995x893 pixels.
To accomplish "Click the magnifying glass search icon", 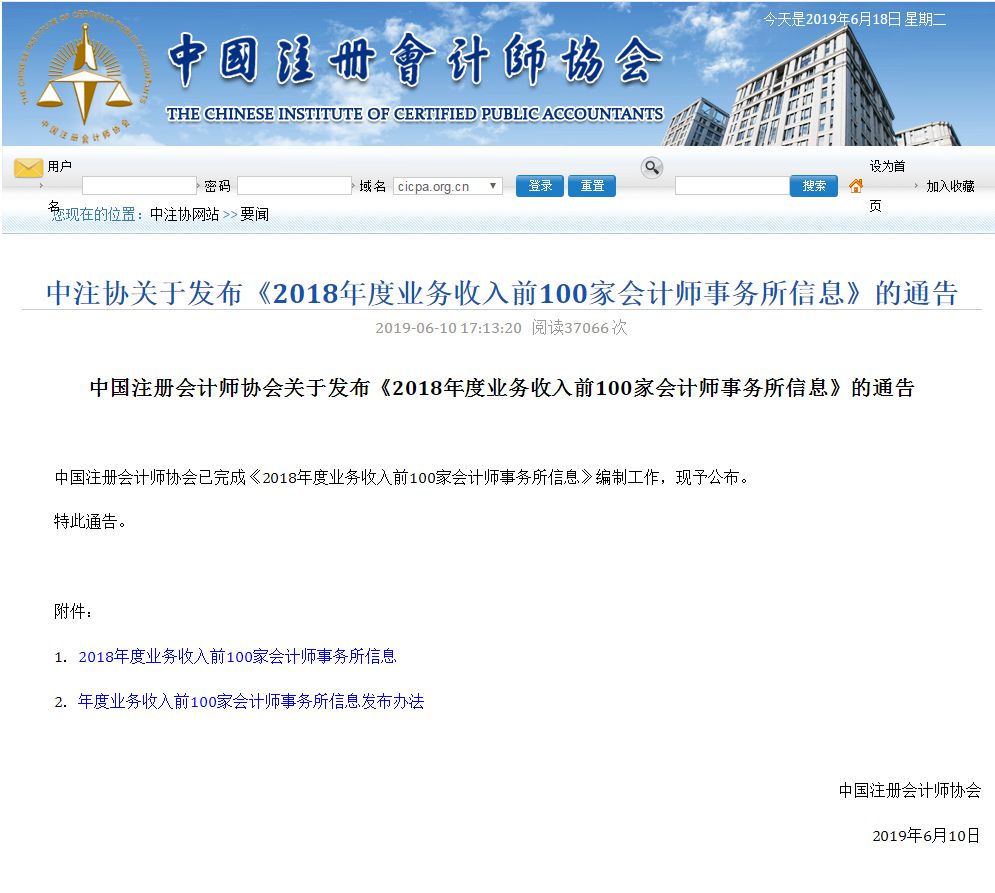I will tap(652, 168).
